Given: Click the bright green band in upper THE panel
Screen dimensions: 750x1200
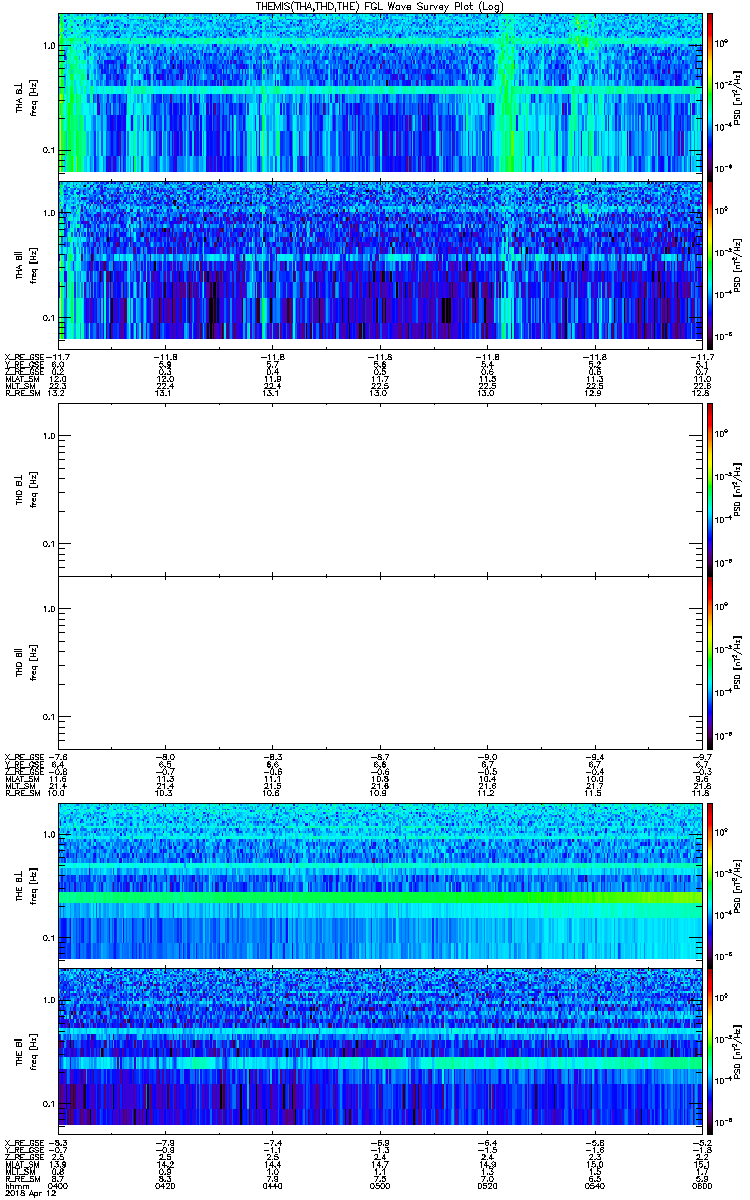Looking at the screenshot, I should [x=379, y=899].
